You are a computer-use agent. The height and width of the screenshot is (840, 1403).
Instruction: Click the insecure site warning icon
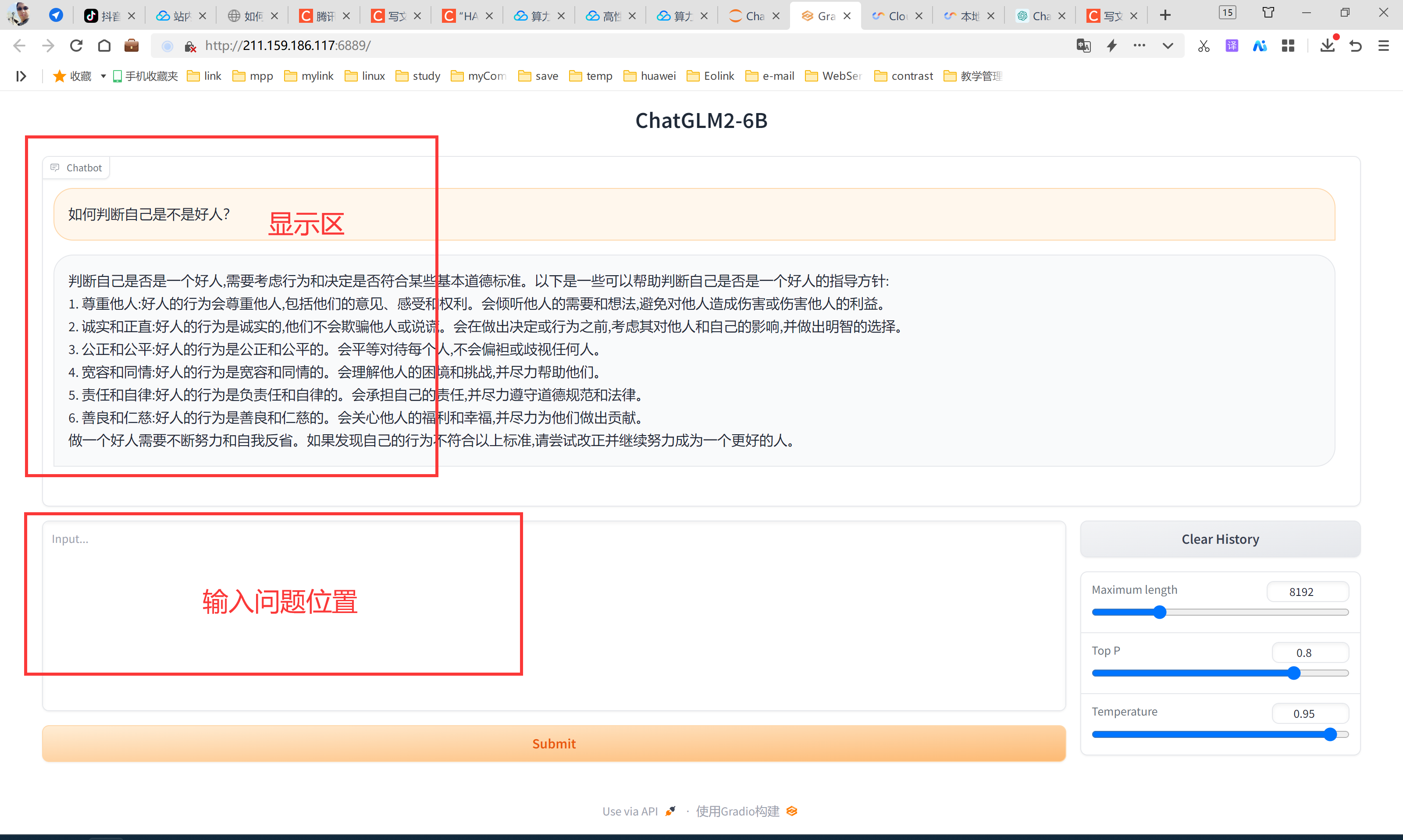tap(190, 46)
